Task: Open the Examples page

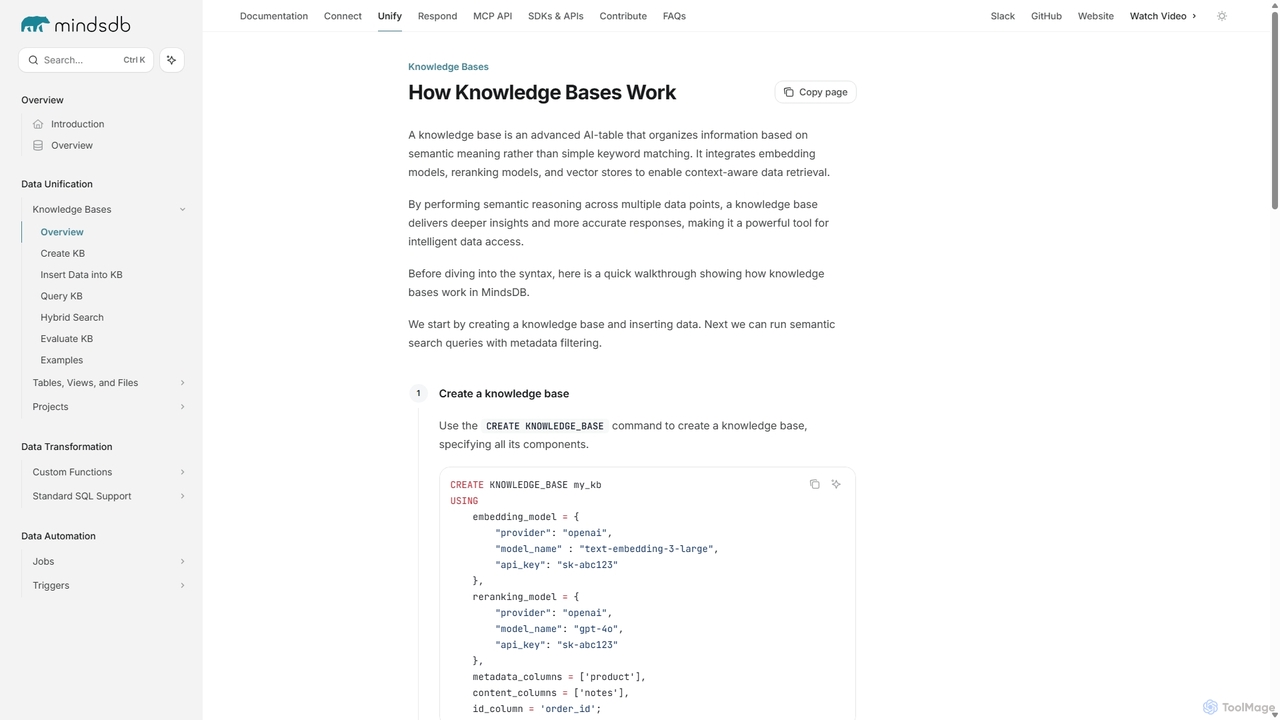Action: [x=62, y=360]
